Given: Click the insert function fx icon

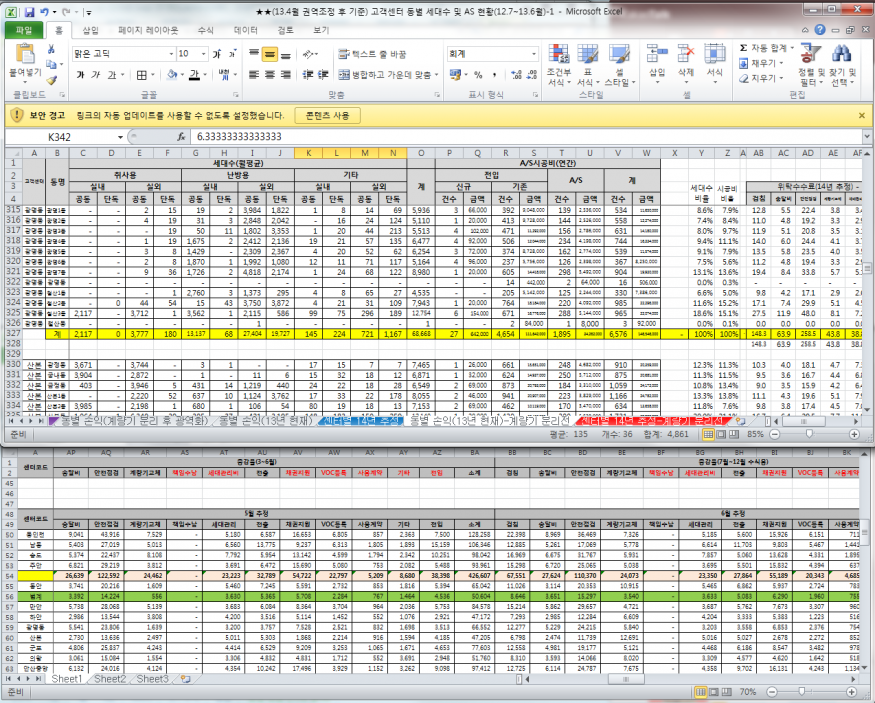Looking at the screenshot, I should [x=181, y=136].
